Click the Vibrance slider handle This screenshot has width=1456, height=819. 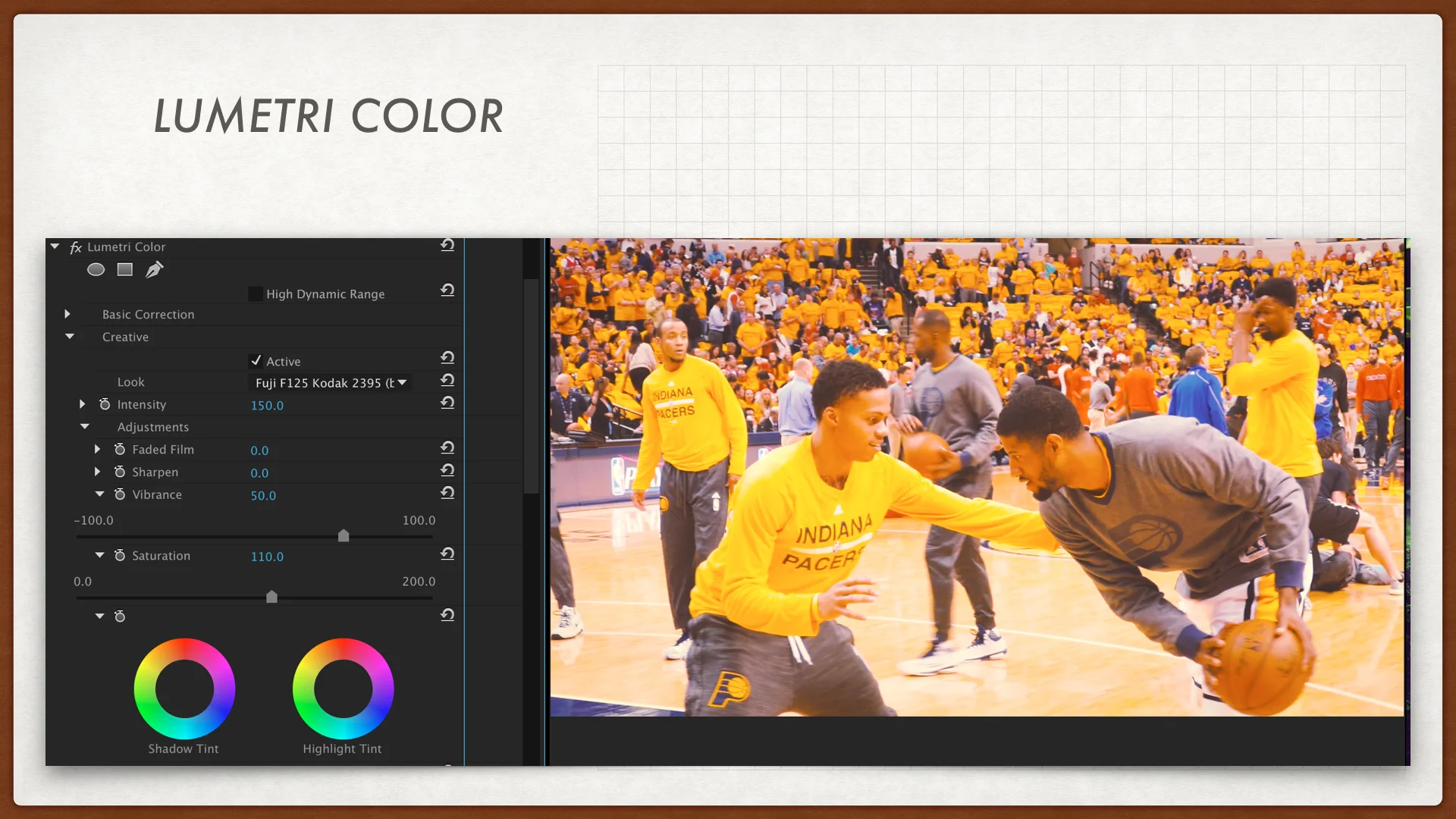[x=344, y=535]
